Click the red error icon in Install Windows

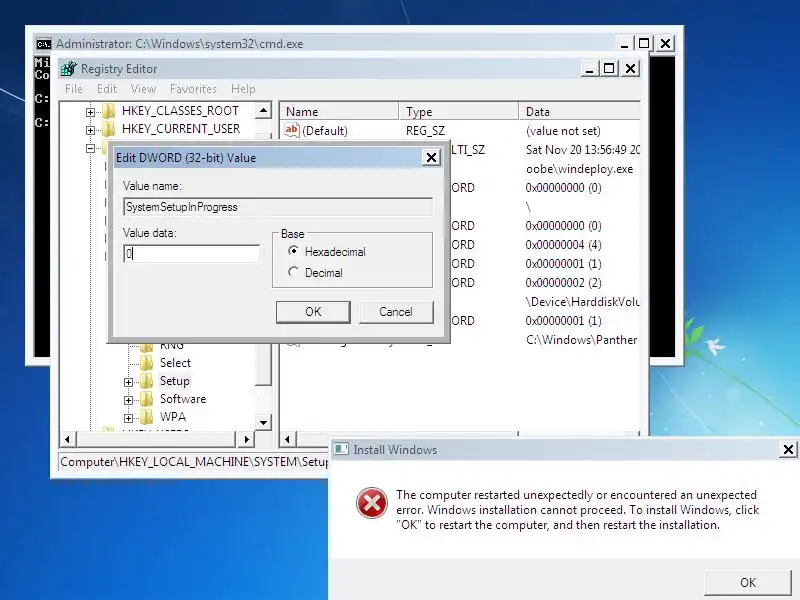[x=371, y=503]
